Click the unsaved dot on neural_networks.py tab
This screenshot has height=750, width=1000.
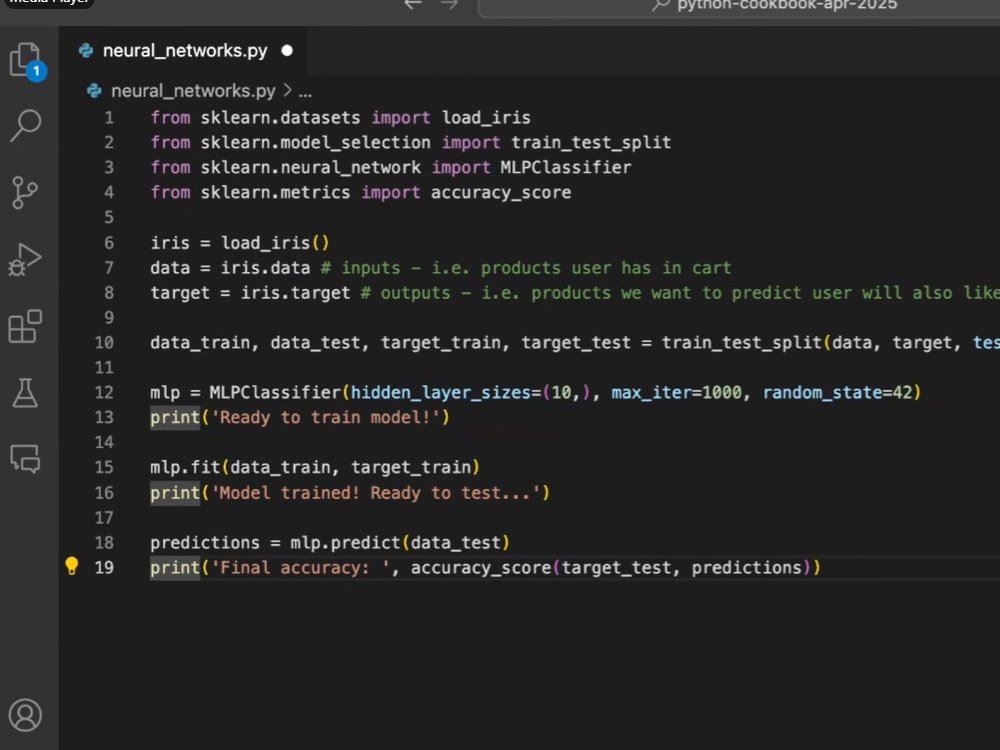[x=287, y=50]
